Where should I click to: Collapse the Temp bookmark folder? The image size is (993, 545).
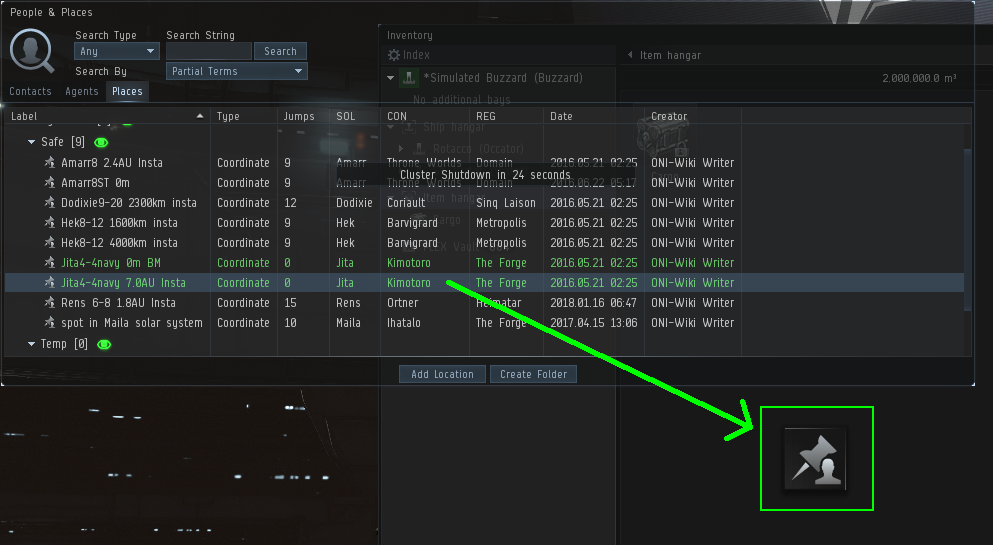pos(31,344)
